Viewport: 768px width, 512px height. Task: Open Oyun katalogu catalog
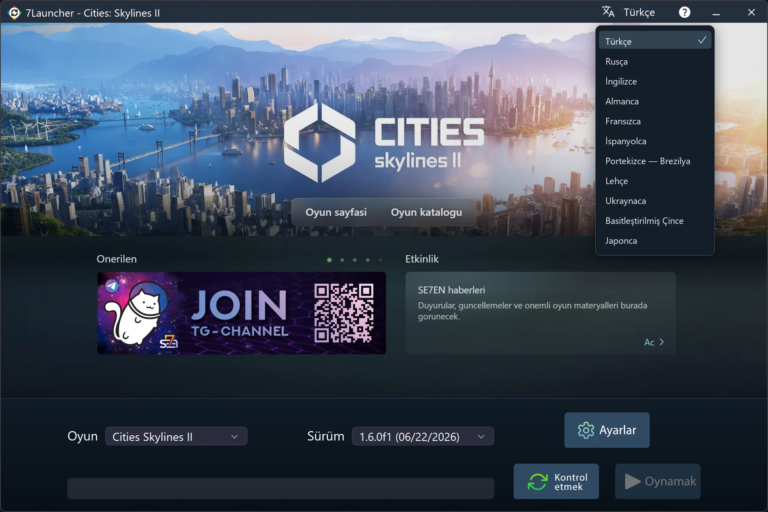pos(426,212)
